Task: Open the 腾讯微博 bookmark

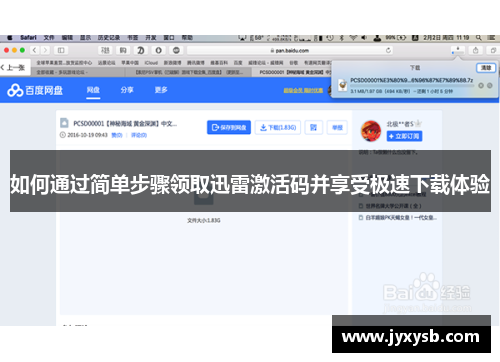Action: (196, 63)
